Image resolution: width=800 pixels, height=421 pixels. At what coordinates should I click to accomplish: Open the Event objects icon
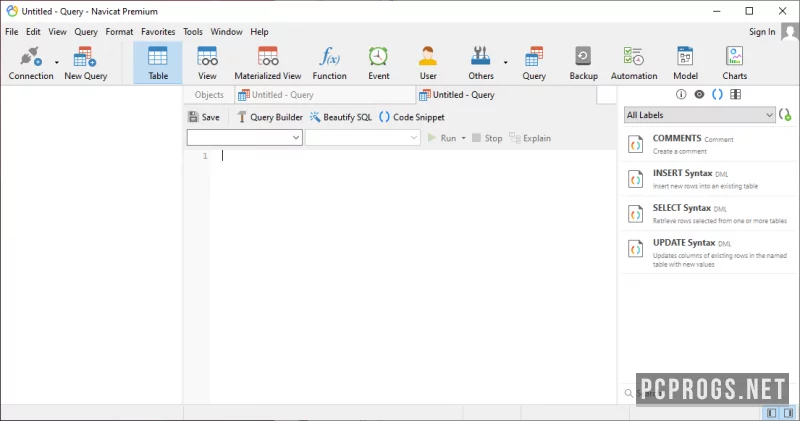(x=379, y=63)
